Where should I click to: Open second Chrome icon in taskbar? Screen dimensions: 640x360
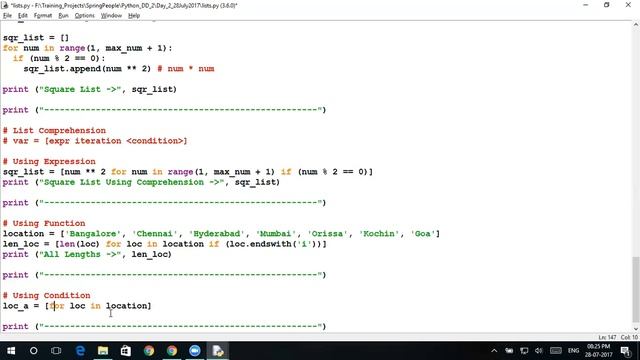coord(172,351)
